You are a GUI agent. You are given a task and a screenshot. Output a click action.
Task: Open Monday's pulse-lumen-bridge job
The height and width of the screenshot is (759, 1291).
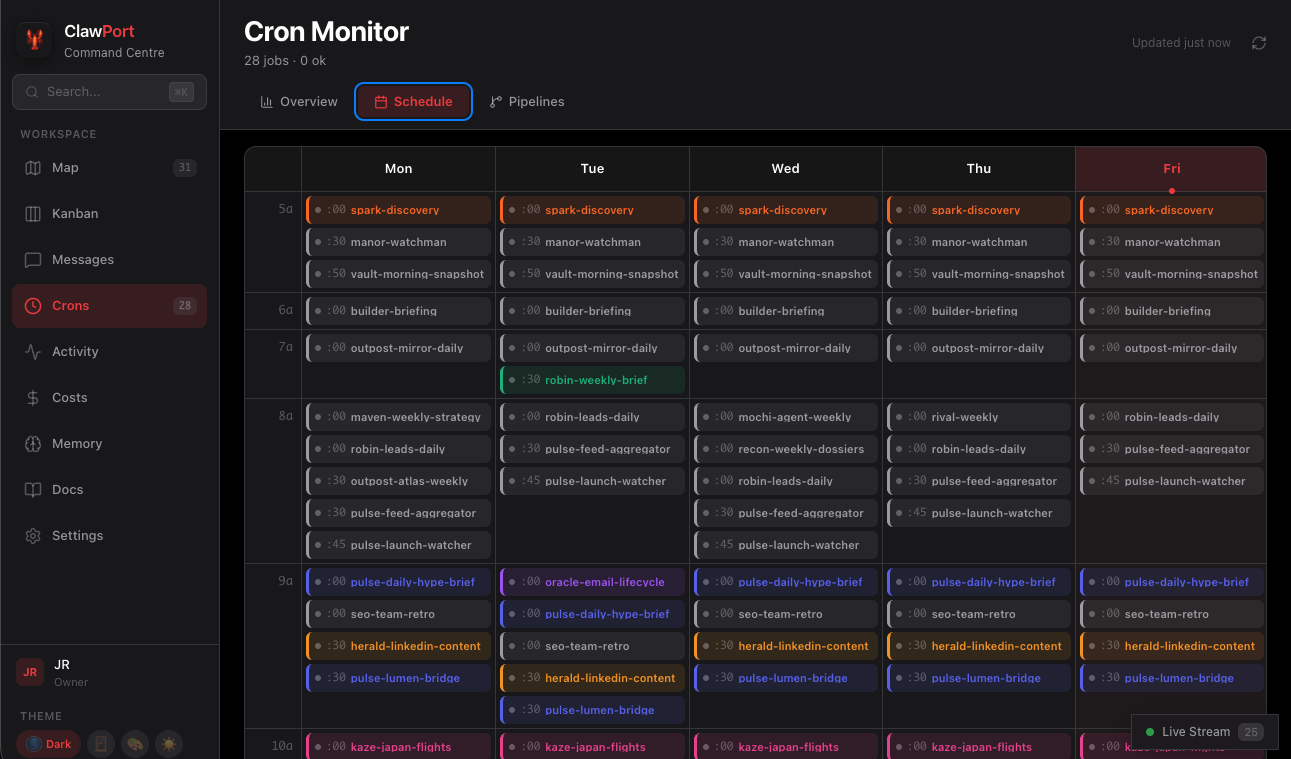point(398,678)
